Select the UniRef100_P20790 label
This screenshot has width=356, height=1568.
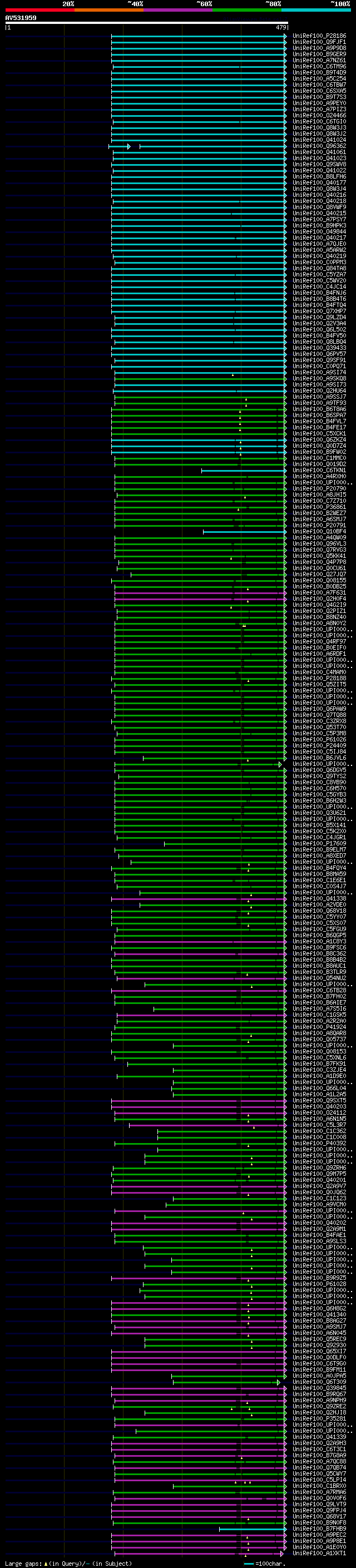[319, 489]
